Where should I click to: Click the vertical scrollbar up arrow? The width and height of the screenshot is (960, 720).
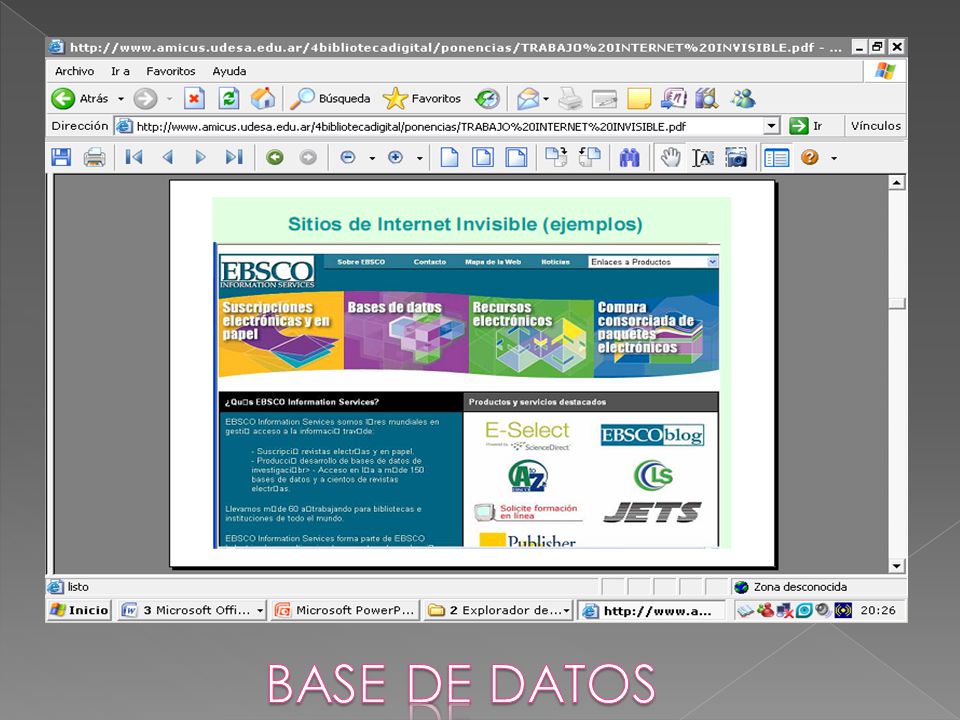click(896, 182)
